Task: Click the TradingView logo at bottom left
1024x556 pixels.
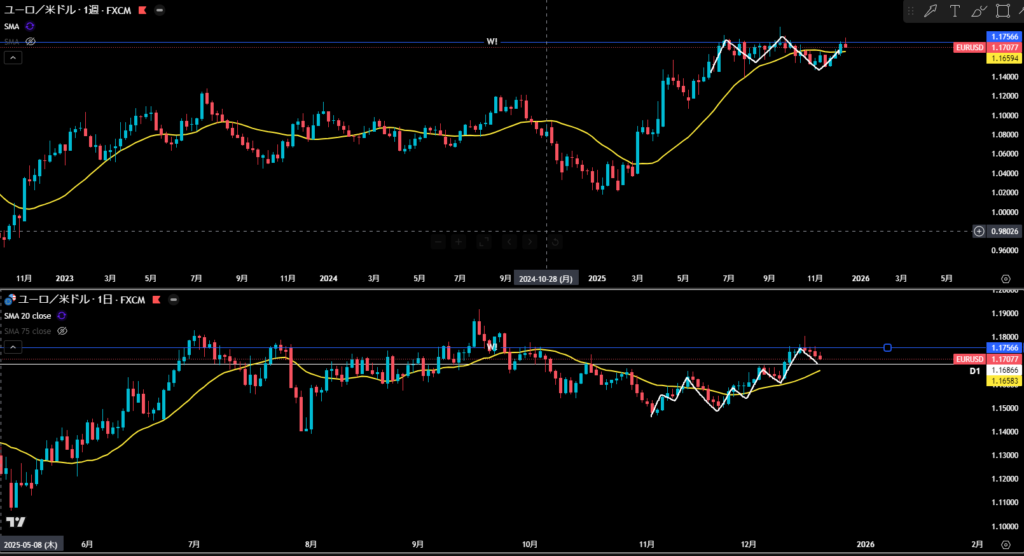Action: (15, 523)
